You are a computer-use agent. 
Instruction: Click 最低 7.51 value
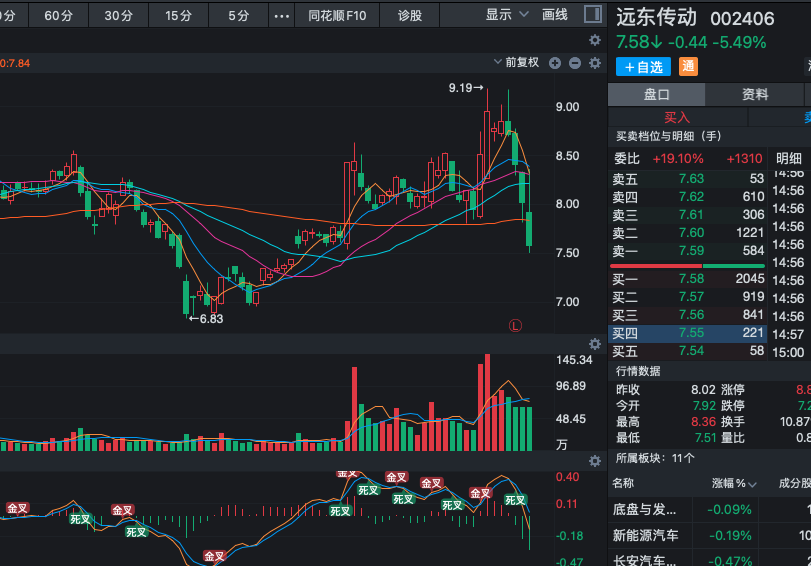click(704, 438)
